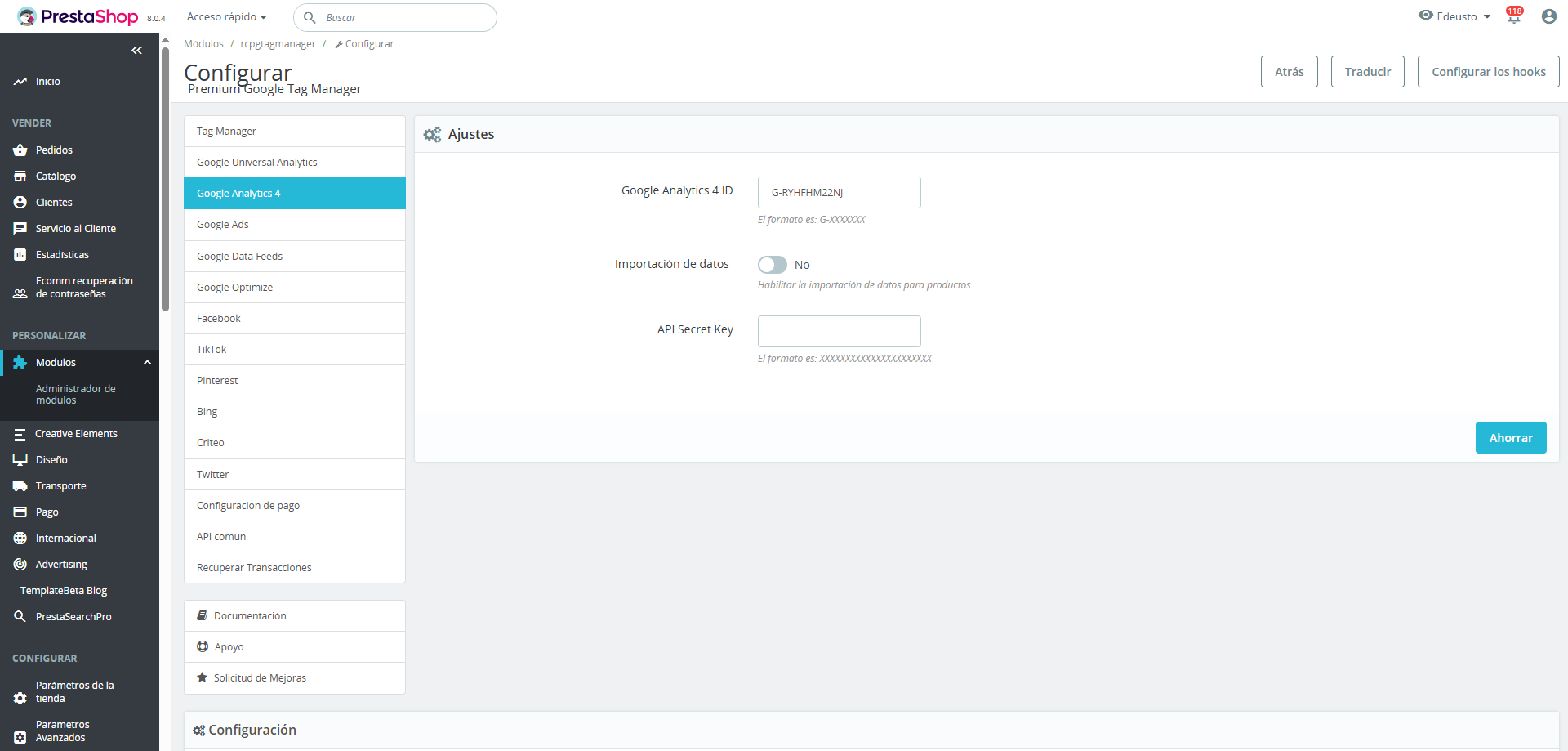
Task: Collapse the sidebar with double-chevron icon
Action: pos(136,51)
